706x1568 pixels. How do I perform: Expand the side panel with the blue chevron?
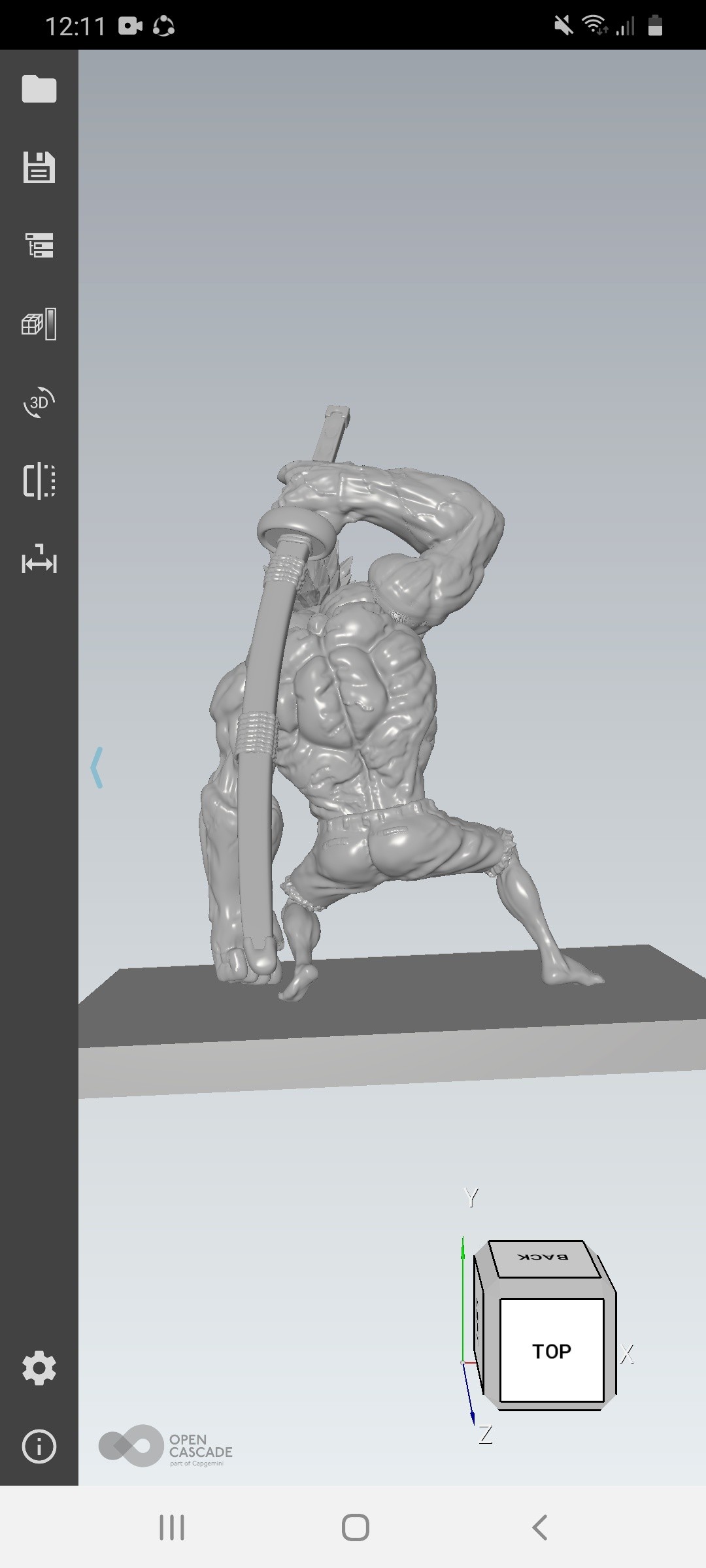pyautogui.click(x=97, y=768)
